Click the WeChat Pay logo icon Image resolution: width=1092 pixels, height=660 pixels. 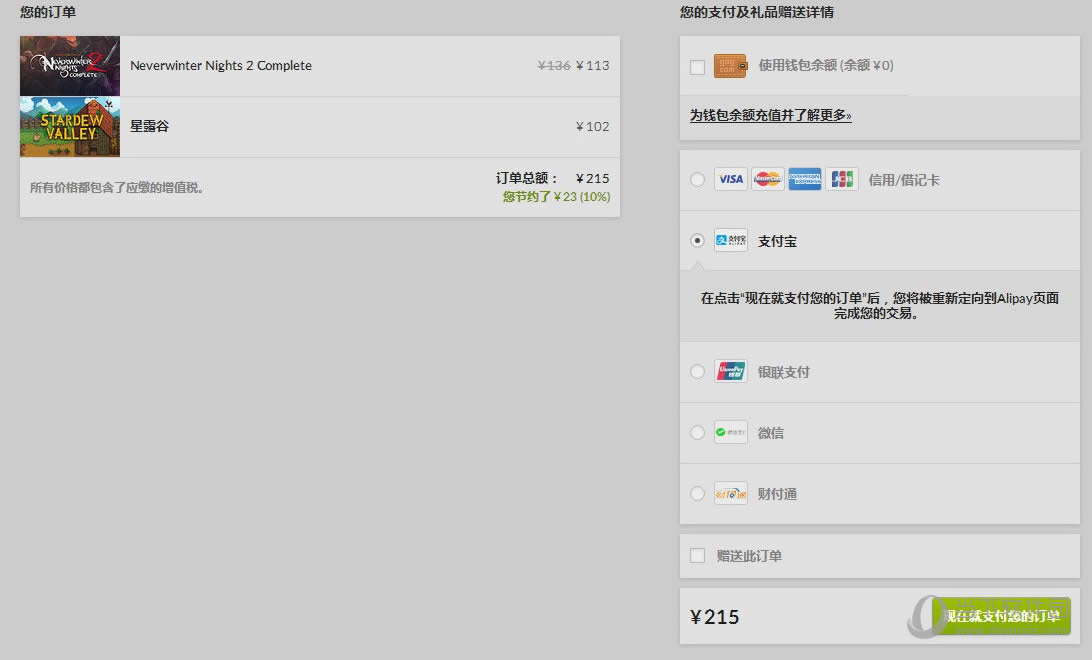731,432
